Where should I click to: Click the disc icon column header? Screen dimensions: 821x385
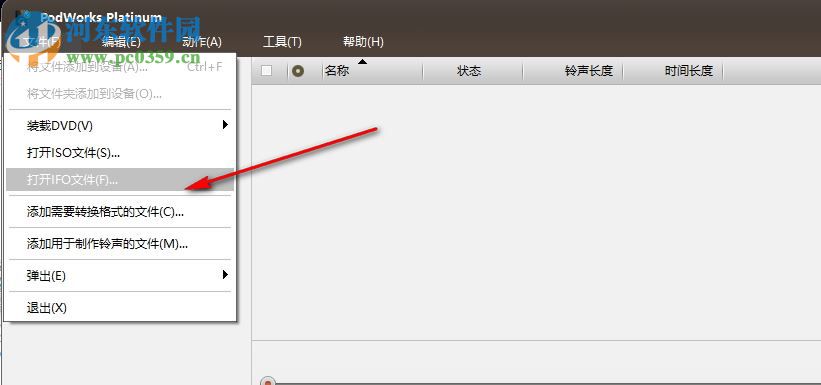(298, 71)
